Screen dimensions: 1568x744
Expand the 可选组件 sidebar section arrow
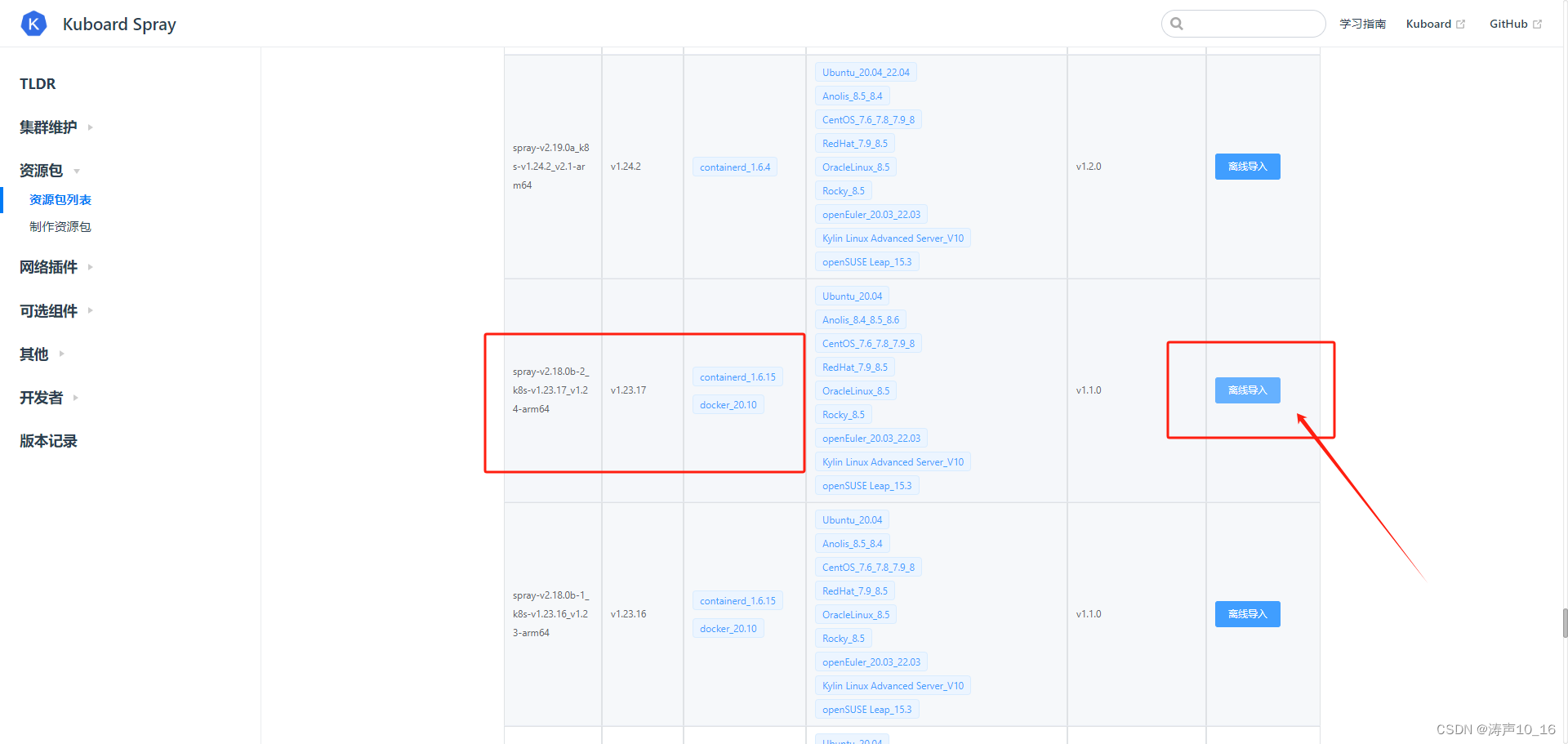[90, 310]
